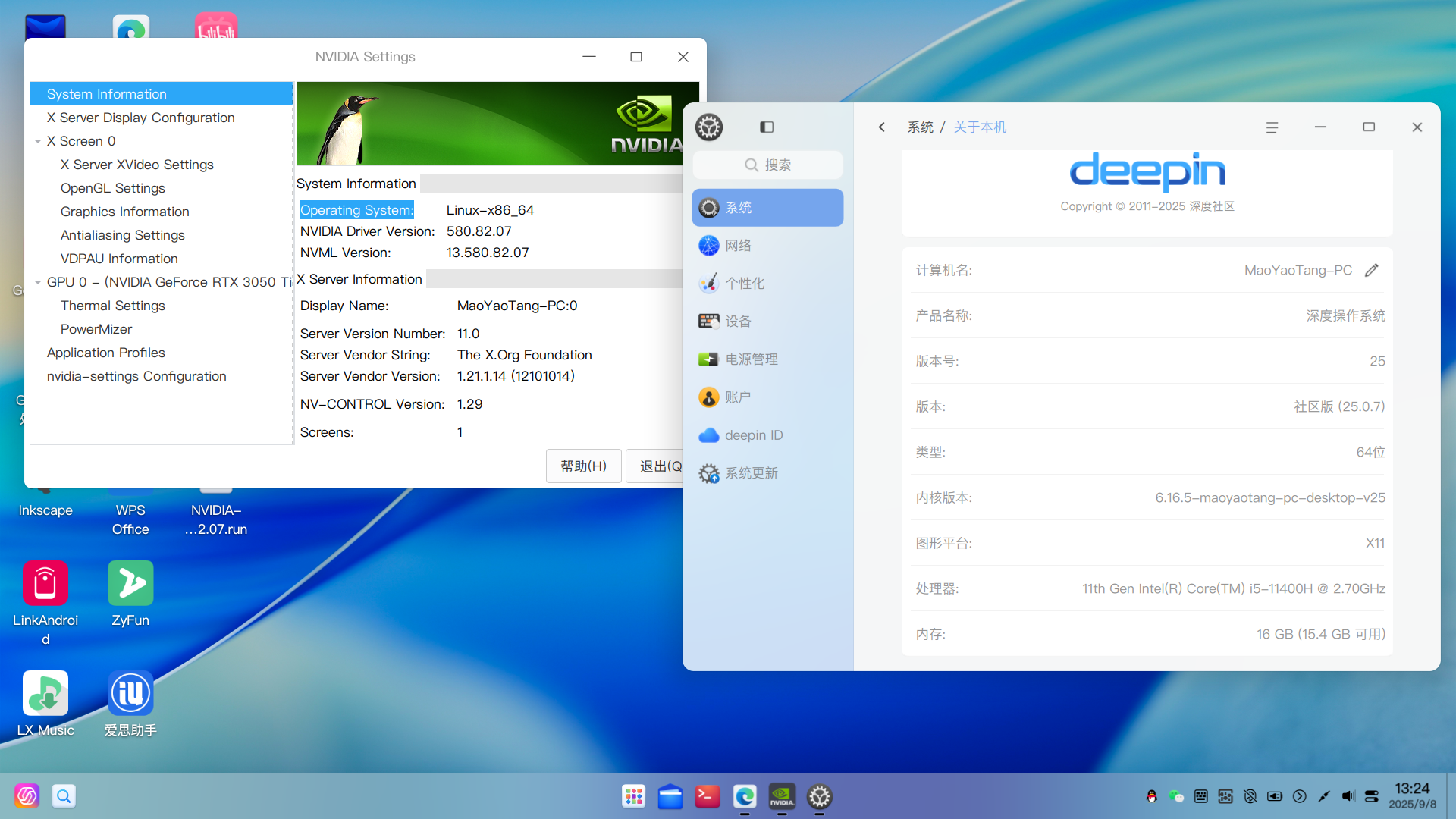Screen dimensions: 1456x819
Task: Click the 系统 breadcrumb link
Action: [921, 127]
